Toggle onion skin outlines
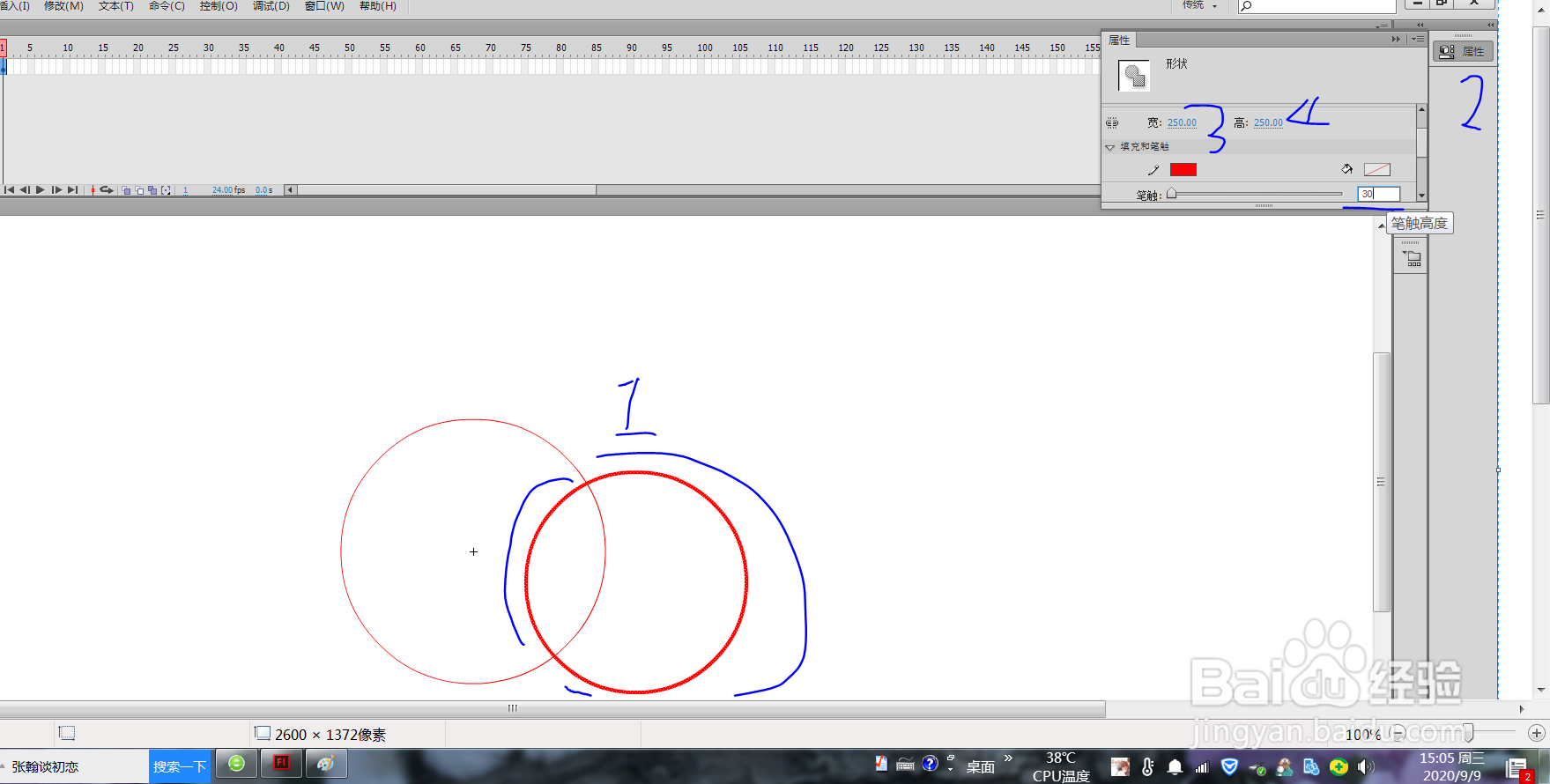This screenshot has width=1550, height=784. [x=139, y=190]
